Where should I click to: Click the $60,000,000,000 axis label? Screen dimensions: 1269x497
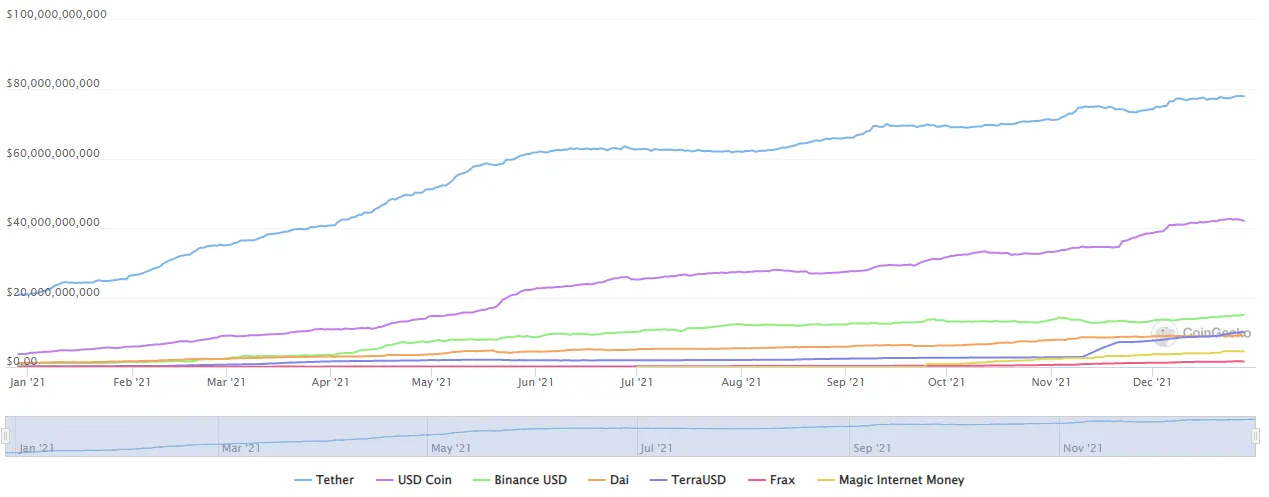[53, 153]
